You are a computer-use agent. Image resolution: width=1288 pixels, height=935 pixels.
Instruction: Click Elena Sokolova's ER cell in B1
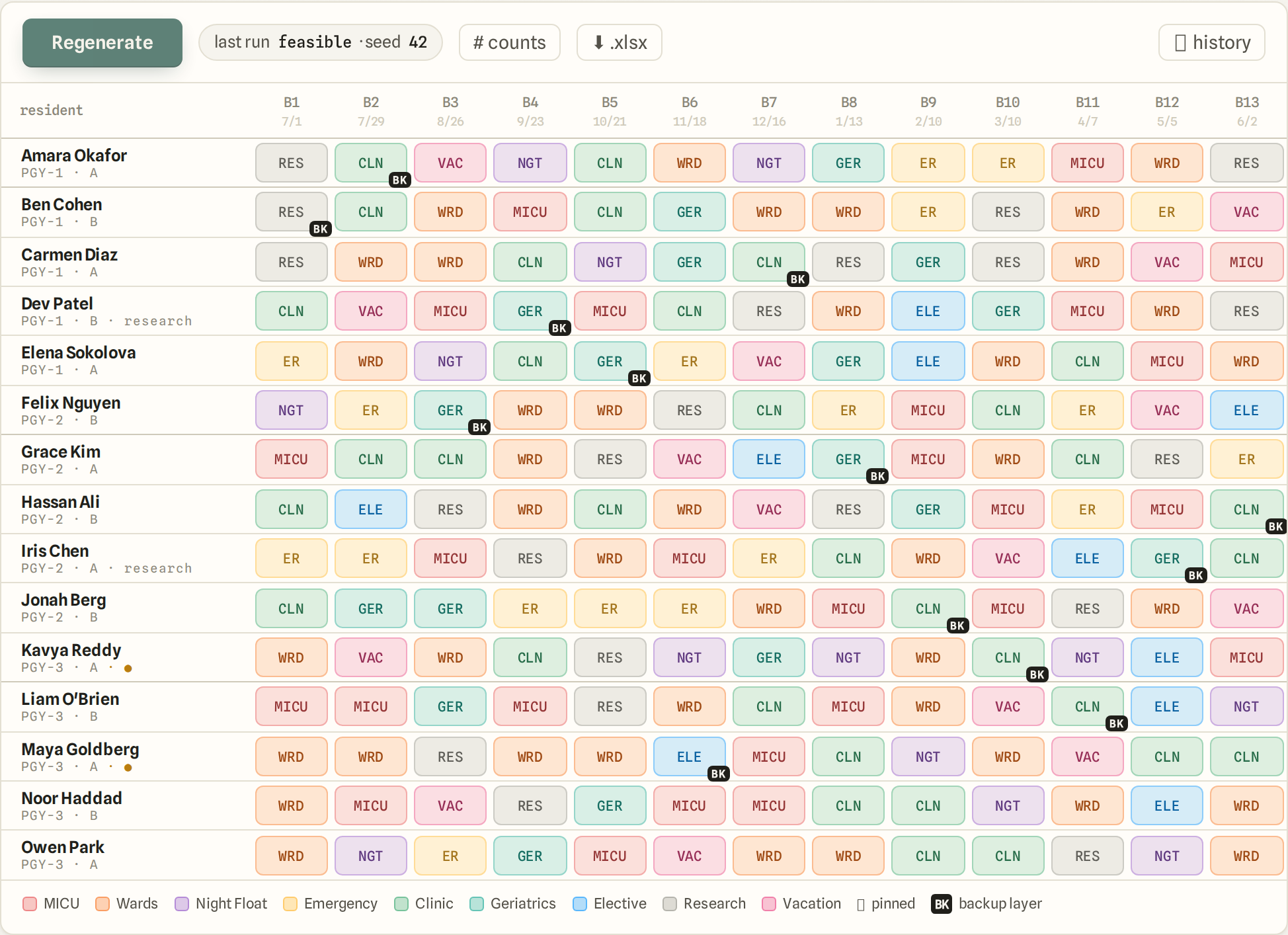[292, 361]
